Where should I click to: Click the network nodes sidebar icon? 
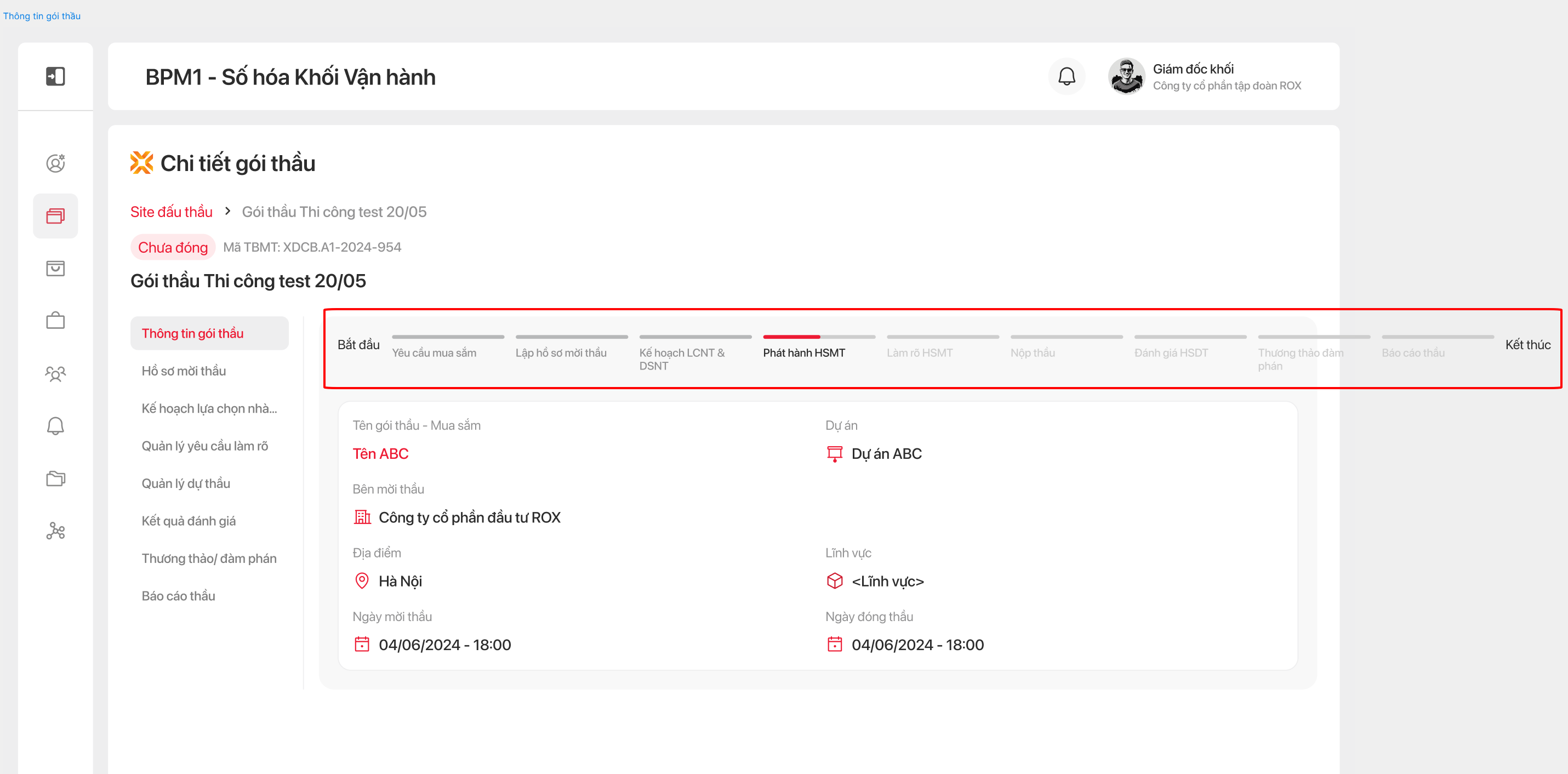tap(55, 531)
